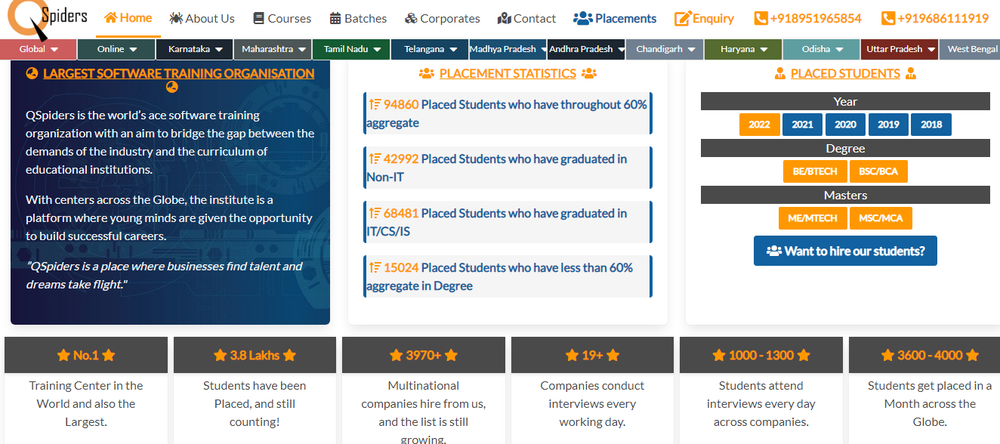
Task: Toggle MSC/MCA masters filter
Action: pyautogui.click(x=881, y=218)
